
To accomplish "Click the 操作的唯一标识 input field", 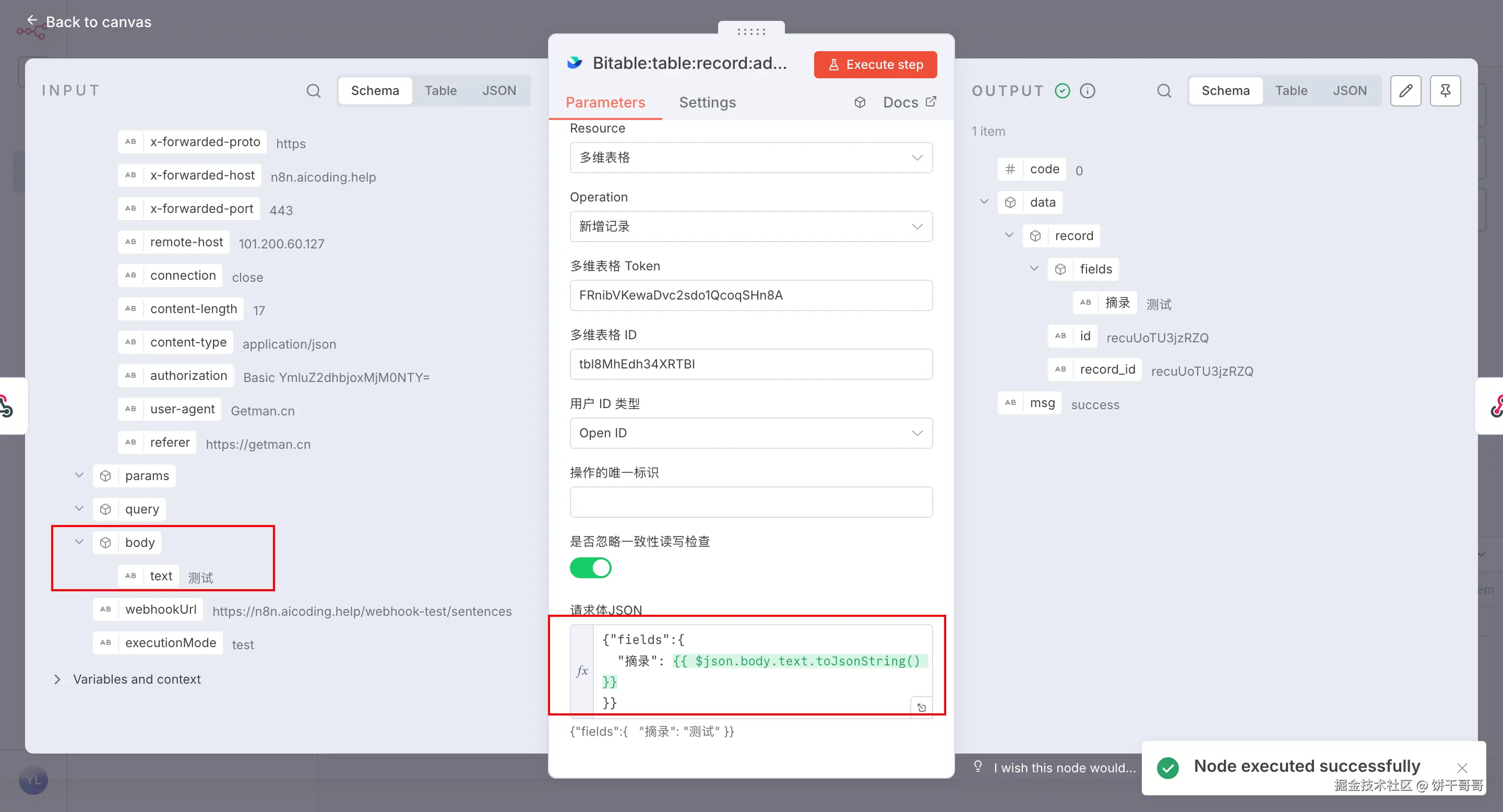I will [x=750, y=501].
